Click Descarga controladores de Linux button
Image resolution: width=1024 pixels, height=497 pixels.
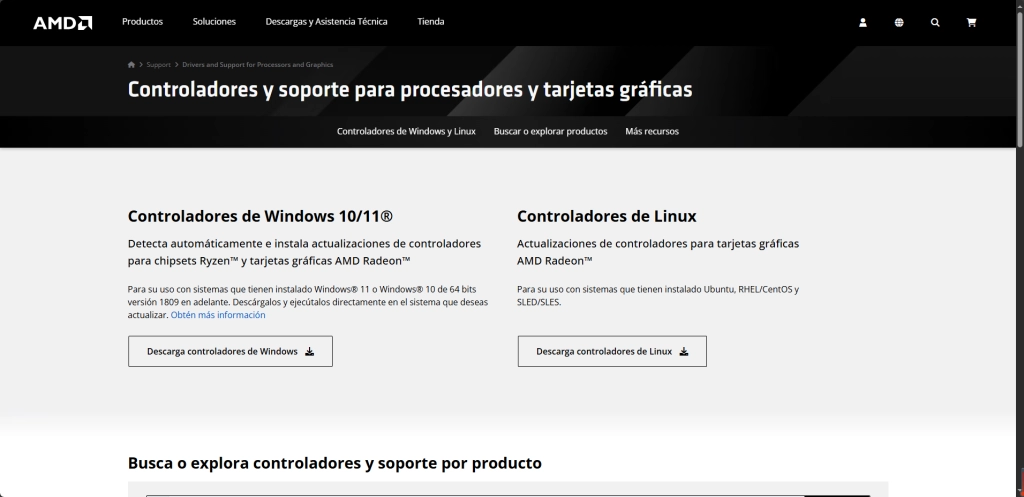pos(612,351)
